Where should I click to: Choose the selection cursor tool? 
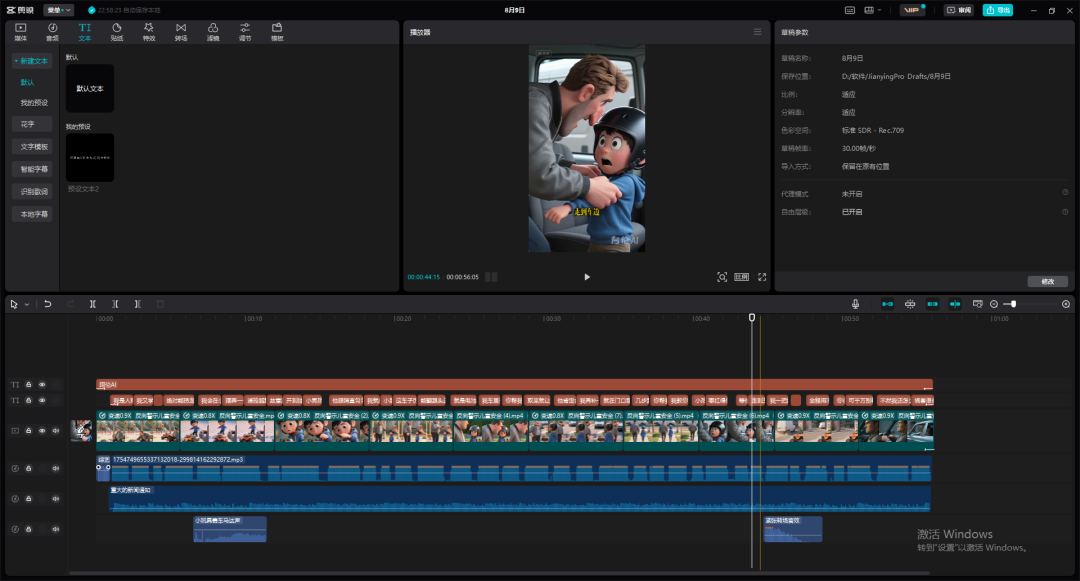14,304
